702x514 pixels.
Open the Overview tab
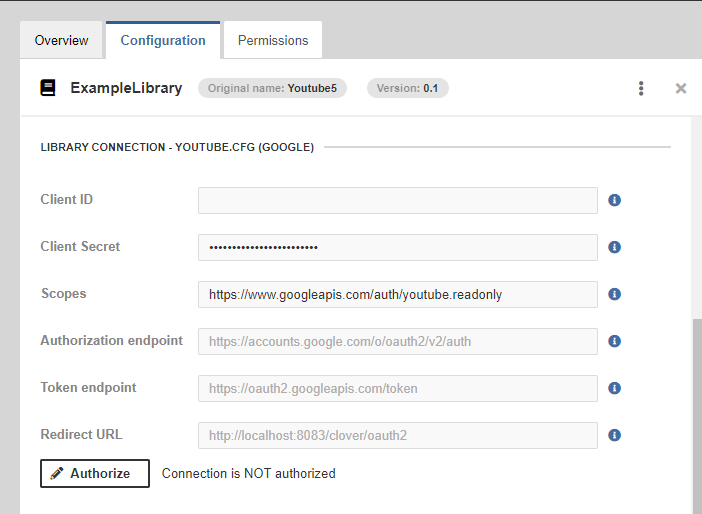click(x=61, y=40)
